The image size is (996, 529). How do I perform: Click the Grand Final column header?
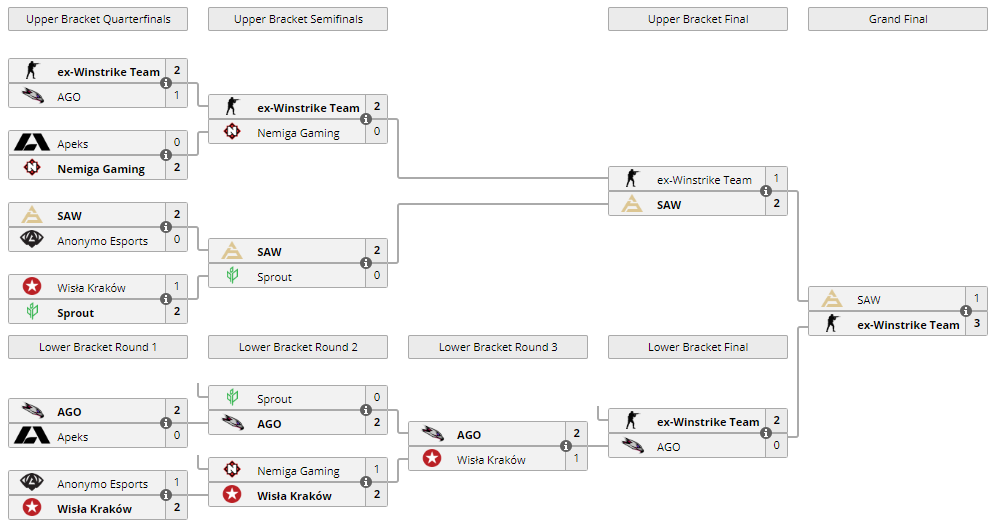pyautogui.click(x=898, y=19)
